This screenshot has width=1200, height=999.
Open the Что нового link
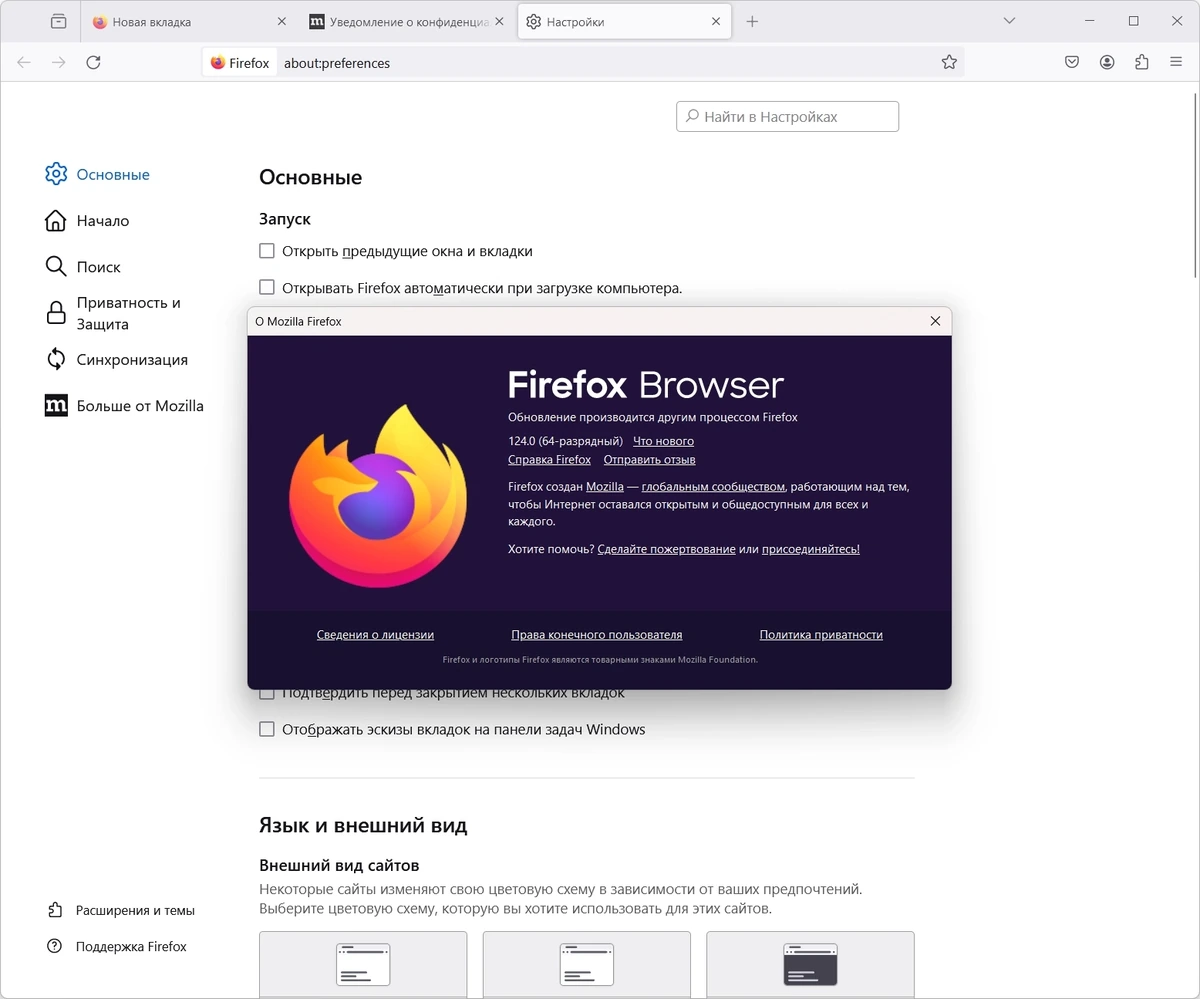pos(663,441)
